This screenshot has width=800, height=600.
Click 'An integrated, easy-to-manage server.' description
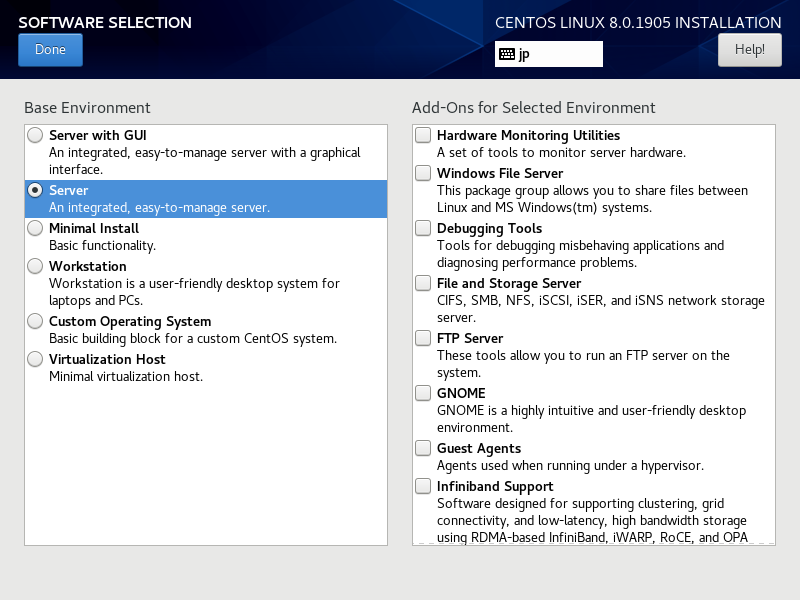point(159,208)
